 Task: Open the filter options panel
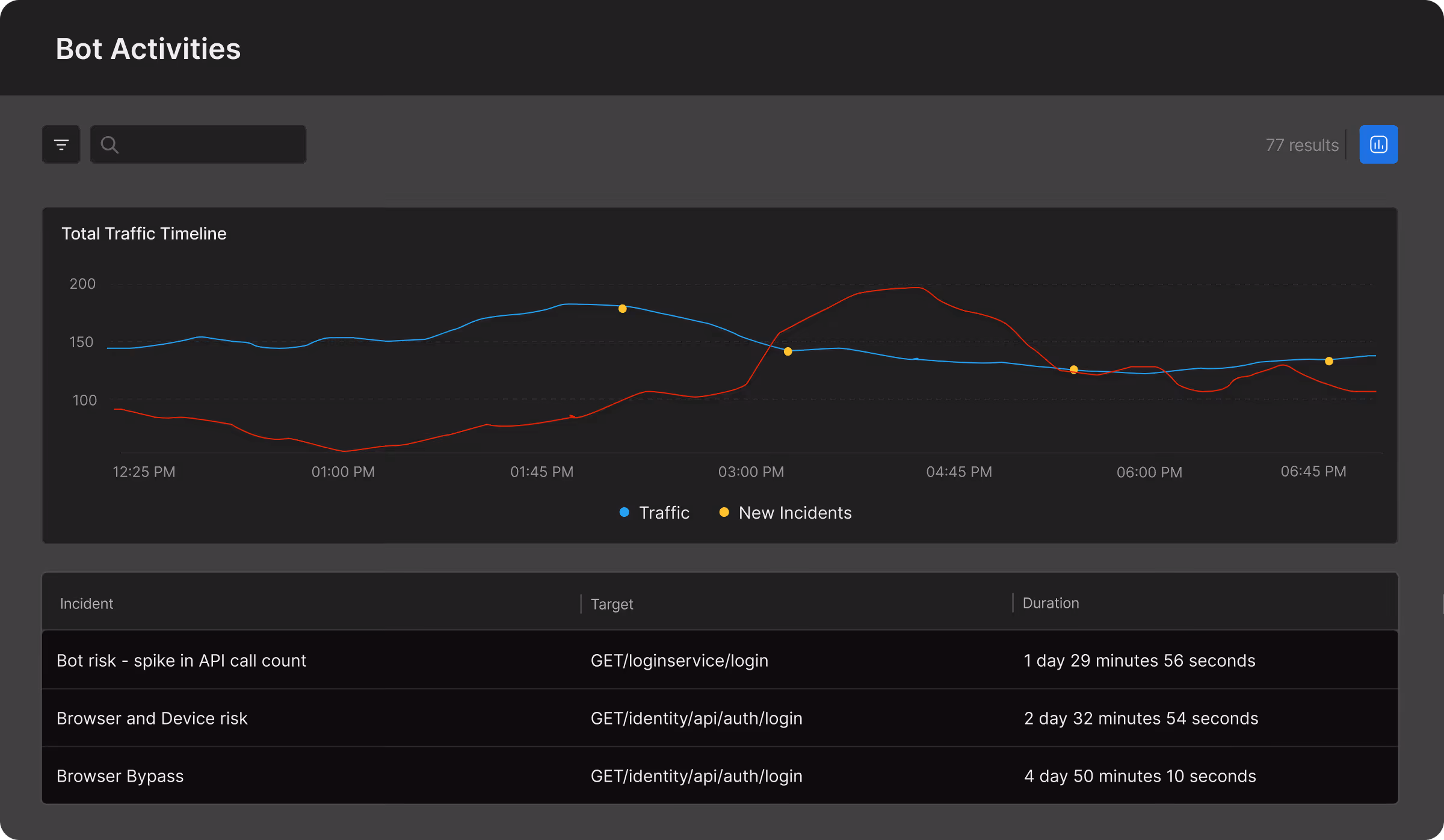(x=61, y=144)
